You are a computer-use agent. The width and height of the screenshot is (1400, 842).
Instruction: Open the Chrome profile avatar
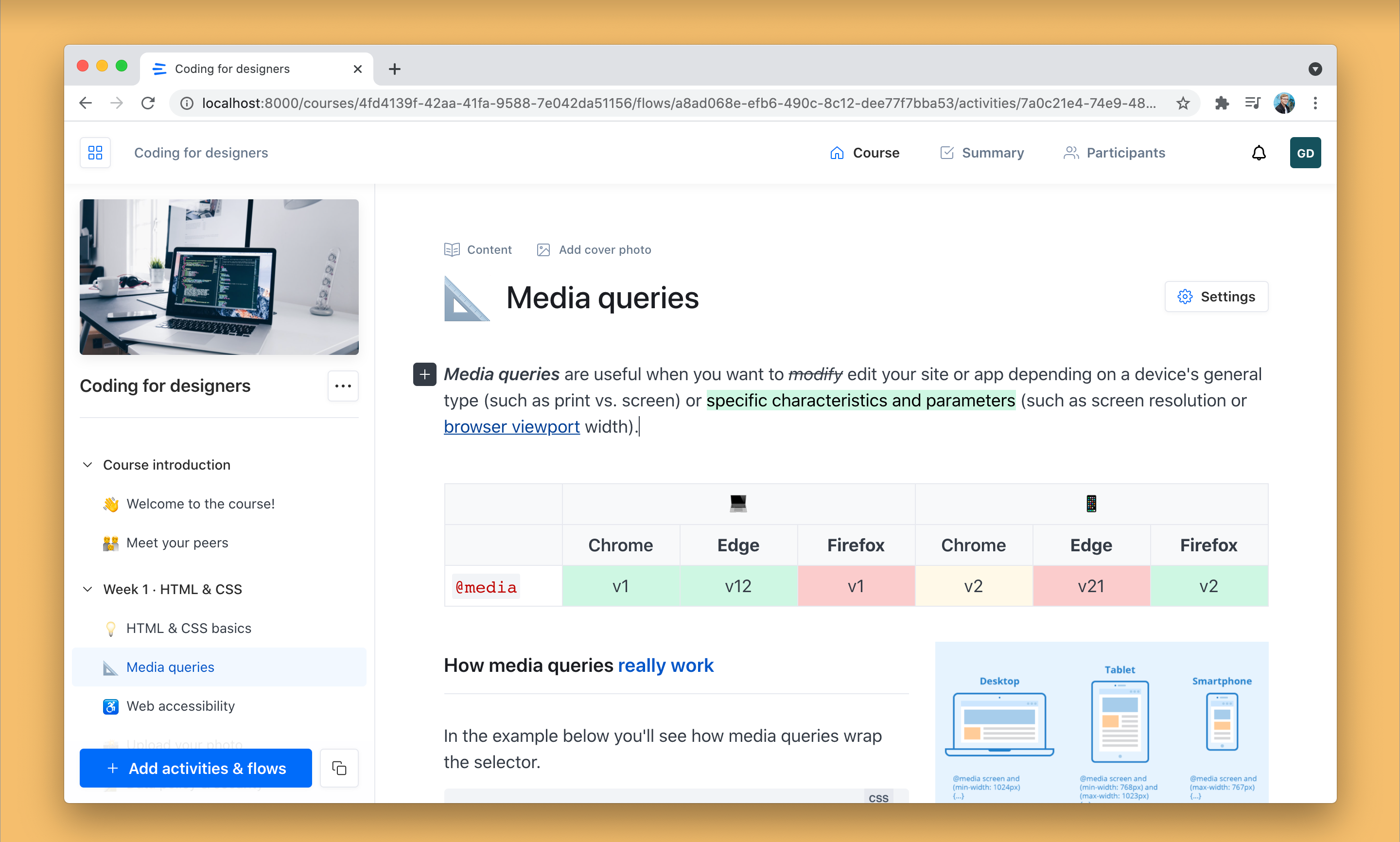point(1284,103)
